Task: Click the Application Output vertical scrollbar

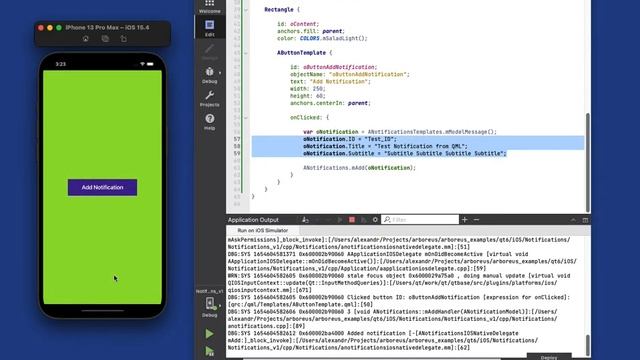Action: click(x=588, y=345)
